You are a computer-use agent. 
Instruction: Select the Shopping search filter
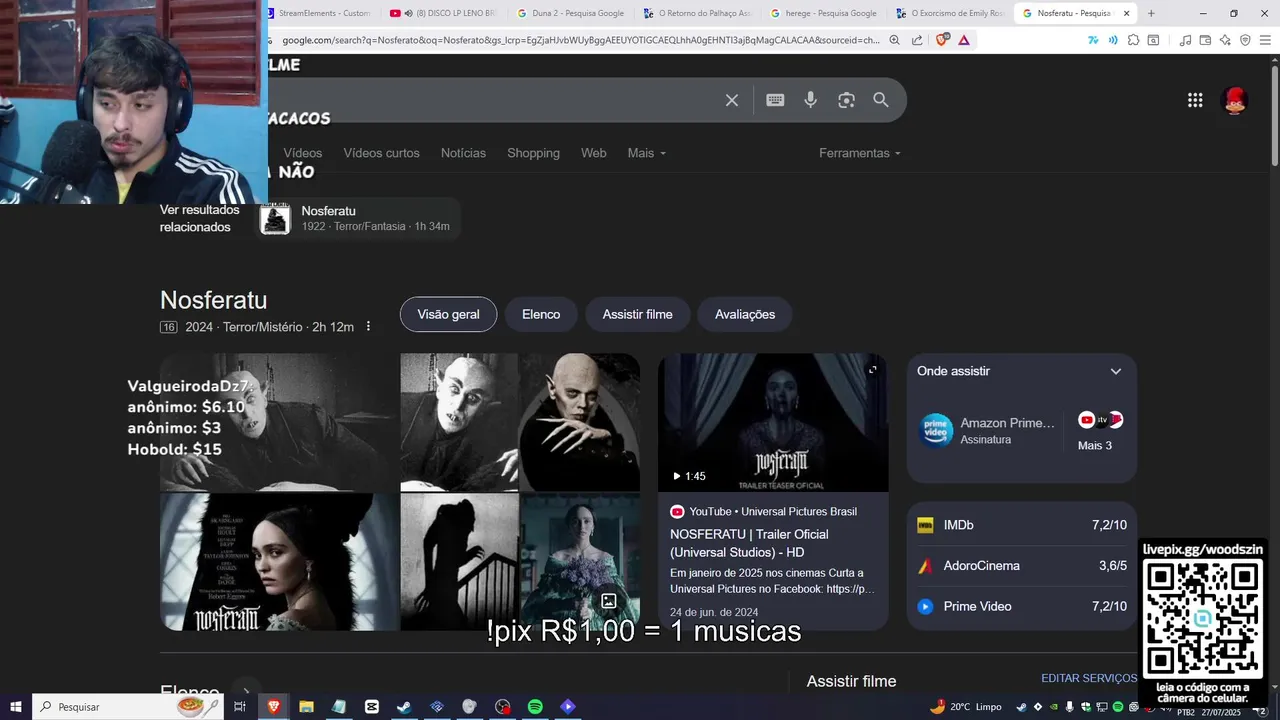tap(533, 153)
